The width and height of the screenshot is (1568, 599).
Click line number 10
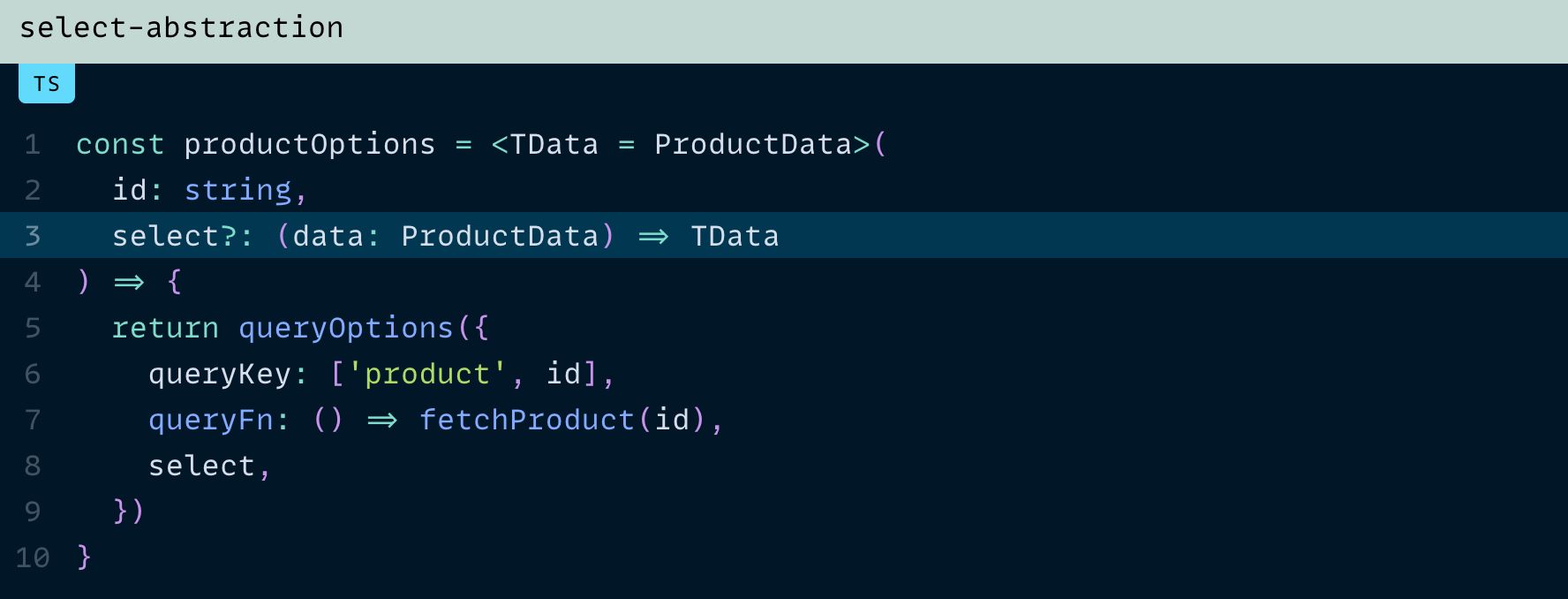[33, 558]
